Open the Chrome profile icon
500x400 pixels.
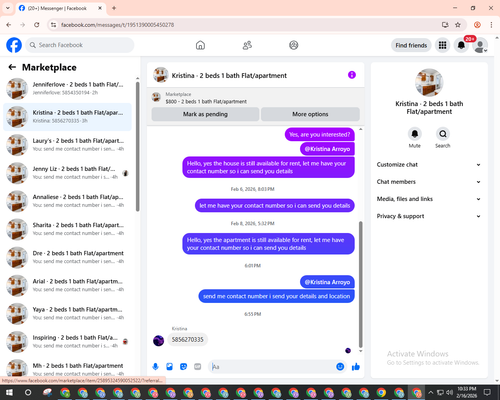pos(477,25)
